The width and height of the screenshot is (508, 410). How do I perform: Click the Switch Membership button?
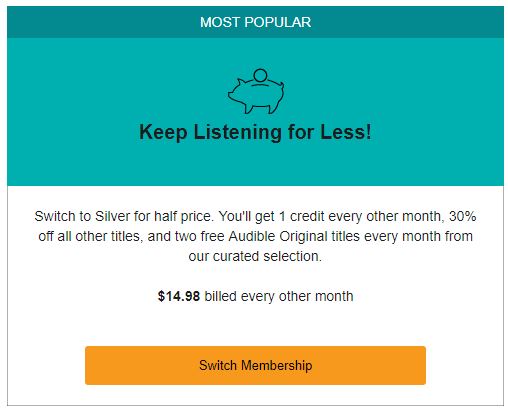coord(255,365)
